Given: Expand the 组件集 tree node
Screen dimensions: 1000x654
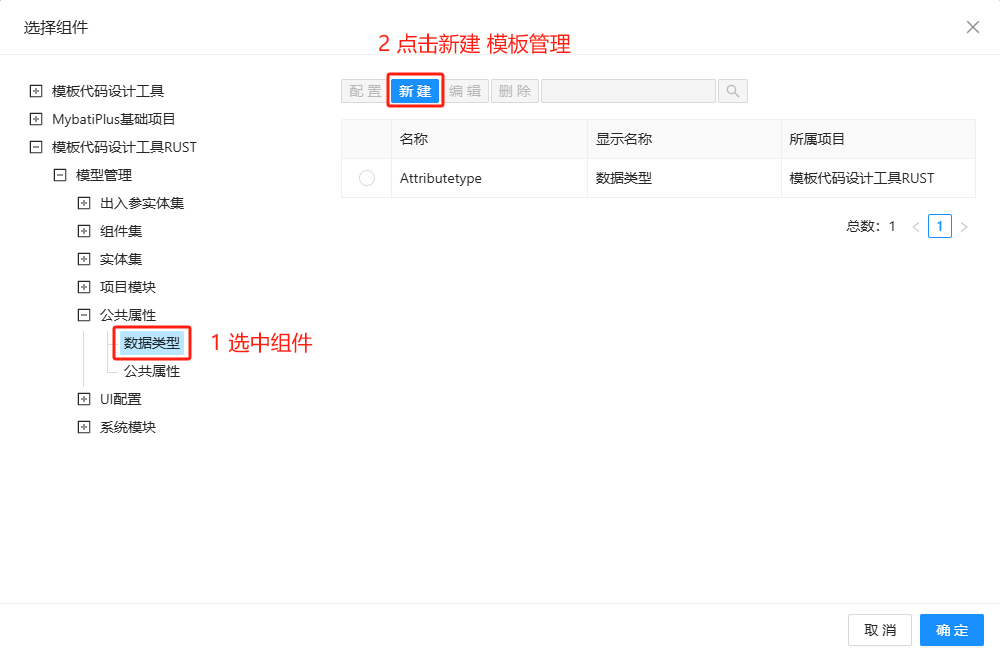Looking at the screenshot, I should pyautogui.click(x=84, y=231).
